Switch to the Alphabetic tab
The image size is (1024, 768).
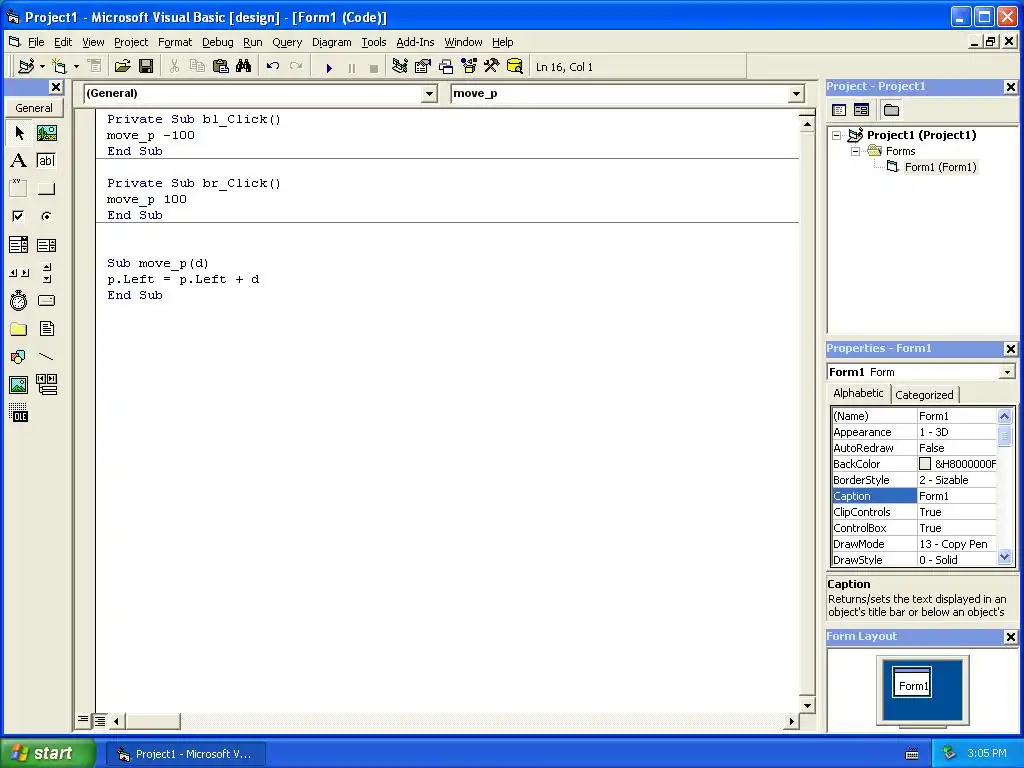coord(857,393)
